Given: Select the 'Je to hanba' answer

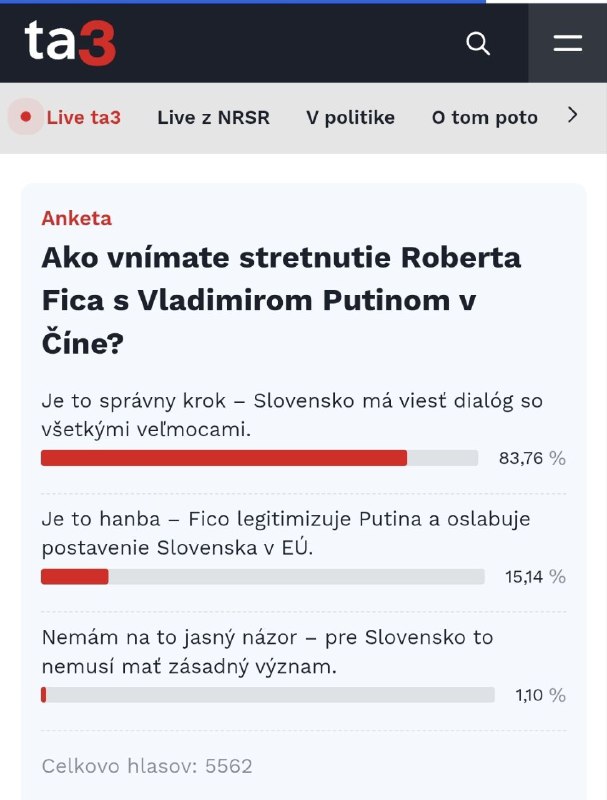Looking at the screenshot, I should 285,532.
